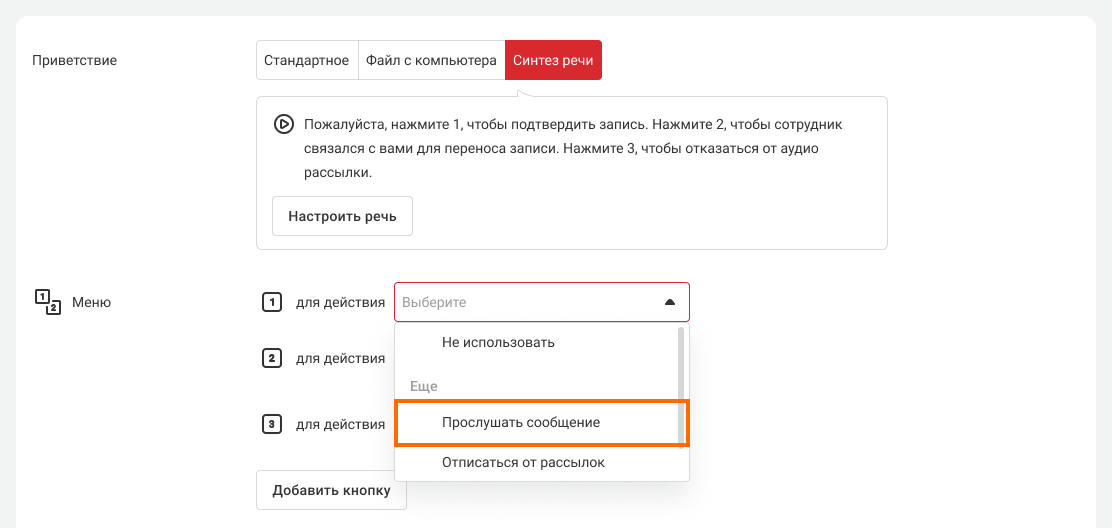Click the Приветствие label
The height and width of the screenshot is (528, 1112).
click(75, 60)
